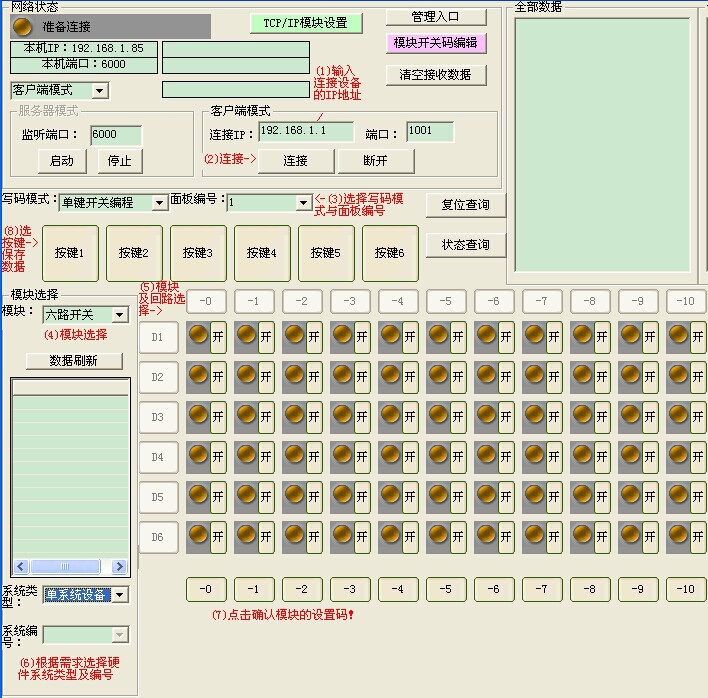Viewport: 708px width, 698px height.
Task: Click the 状态查询 button
Action: point(466,245)
